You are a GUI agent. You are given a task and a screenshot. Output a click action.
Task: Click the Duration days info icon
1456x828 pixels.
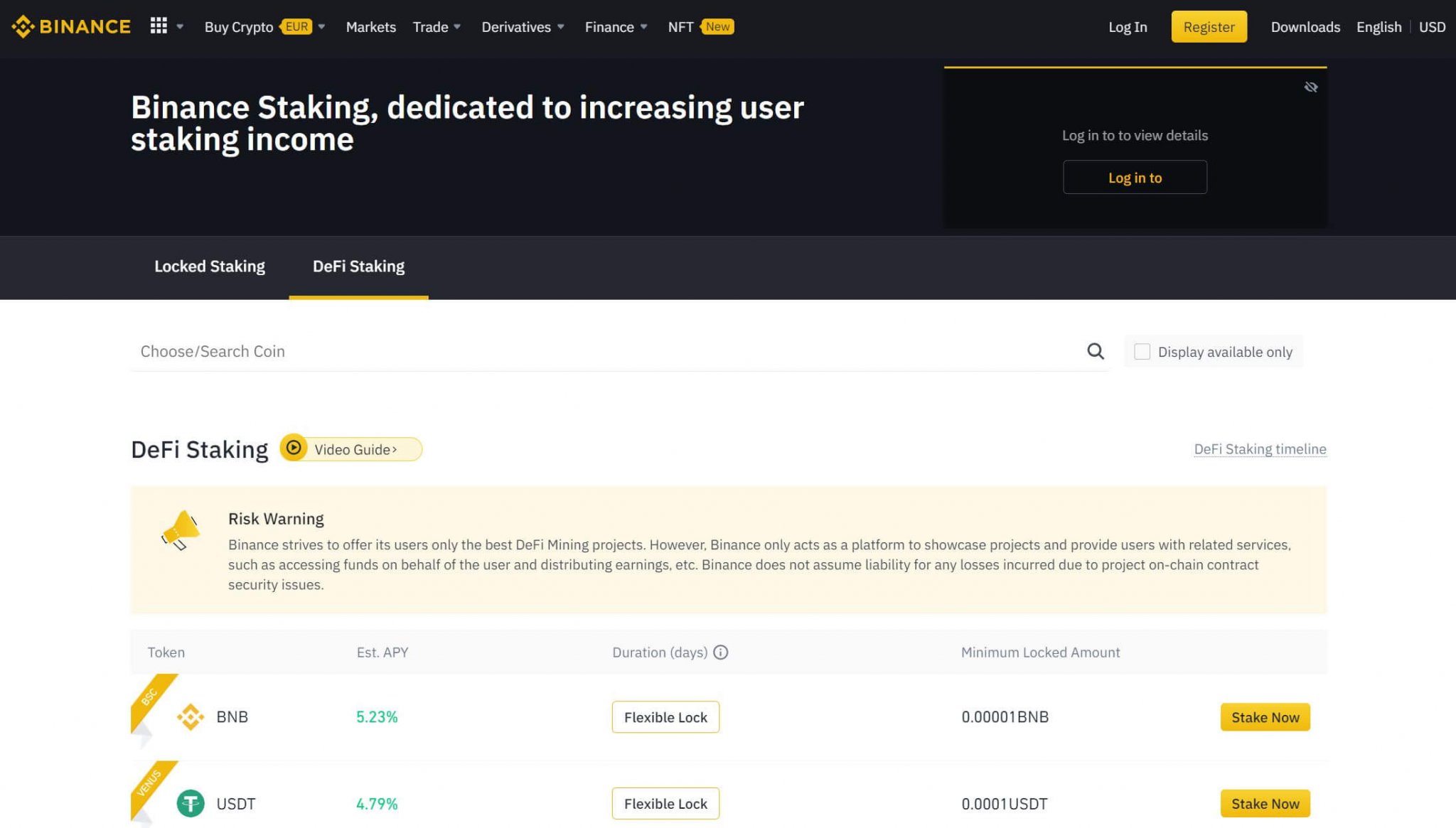721,652
